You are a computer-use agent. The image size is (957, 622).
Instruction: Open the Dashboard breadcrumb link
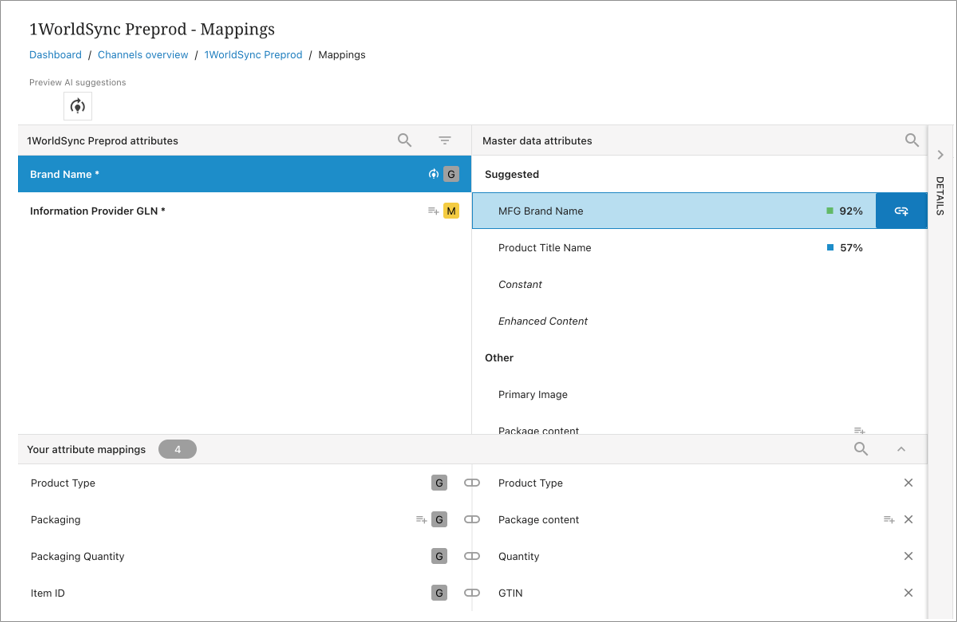55,55
